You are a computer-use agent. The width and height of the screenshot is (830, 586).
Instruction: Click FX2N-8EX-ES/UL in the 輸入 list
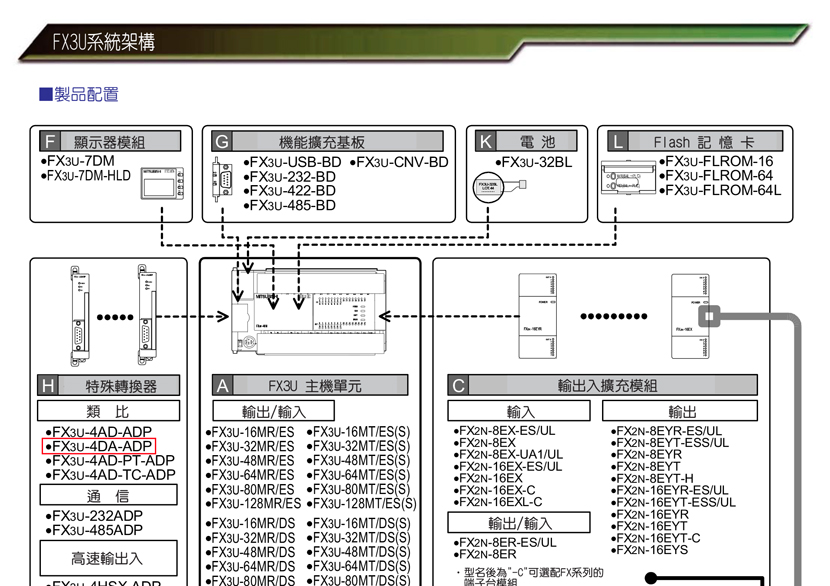point(505,431)
